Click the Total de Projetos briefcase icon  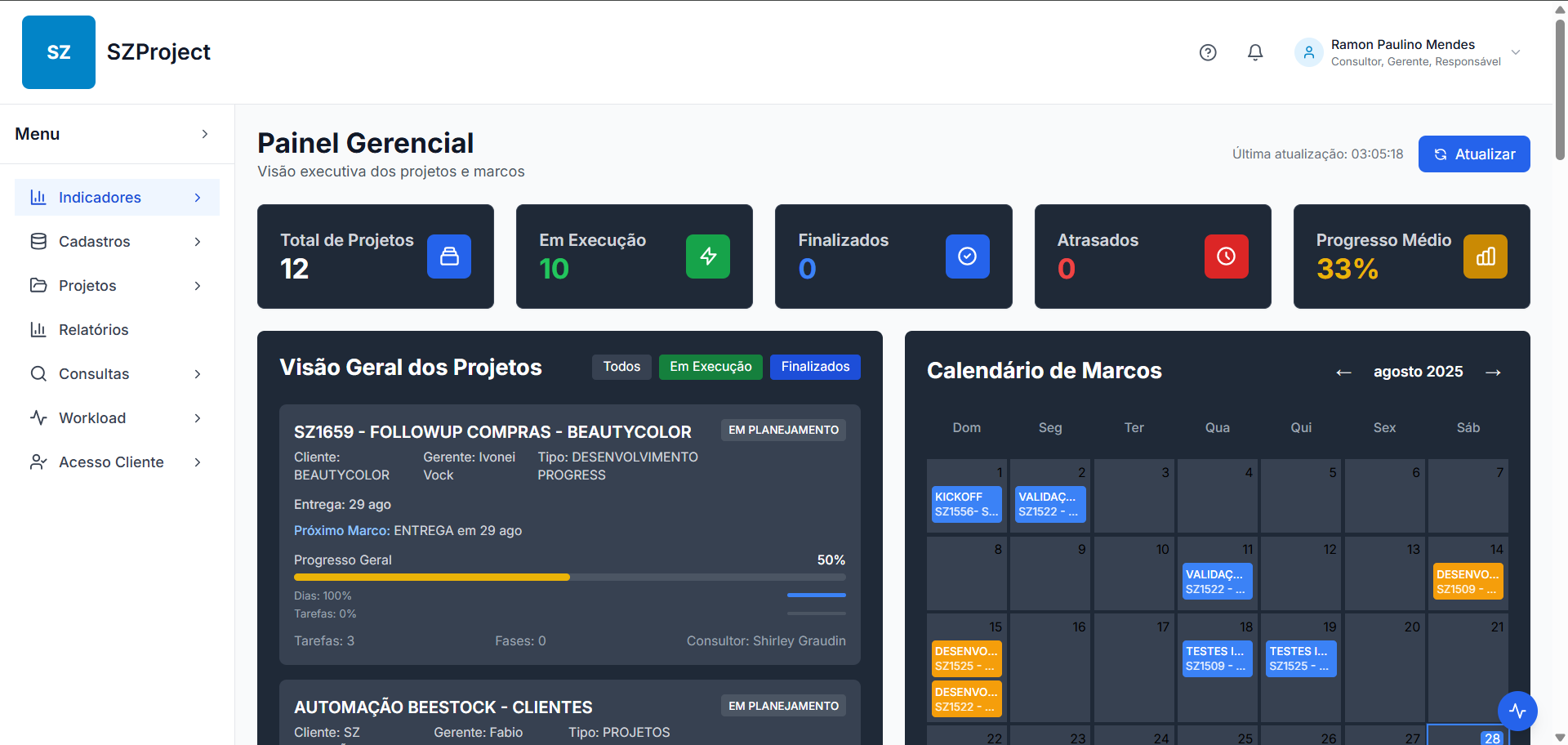point(449,257)
